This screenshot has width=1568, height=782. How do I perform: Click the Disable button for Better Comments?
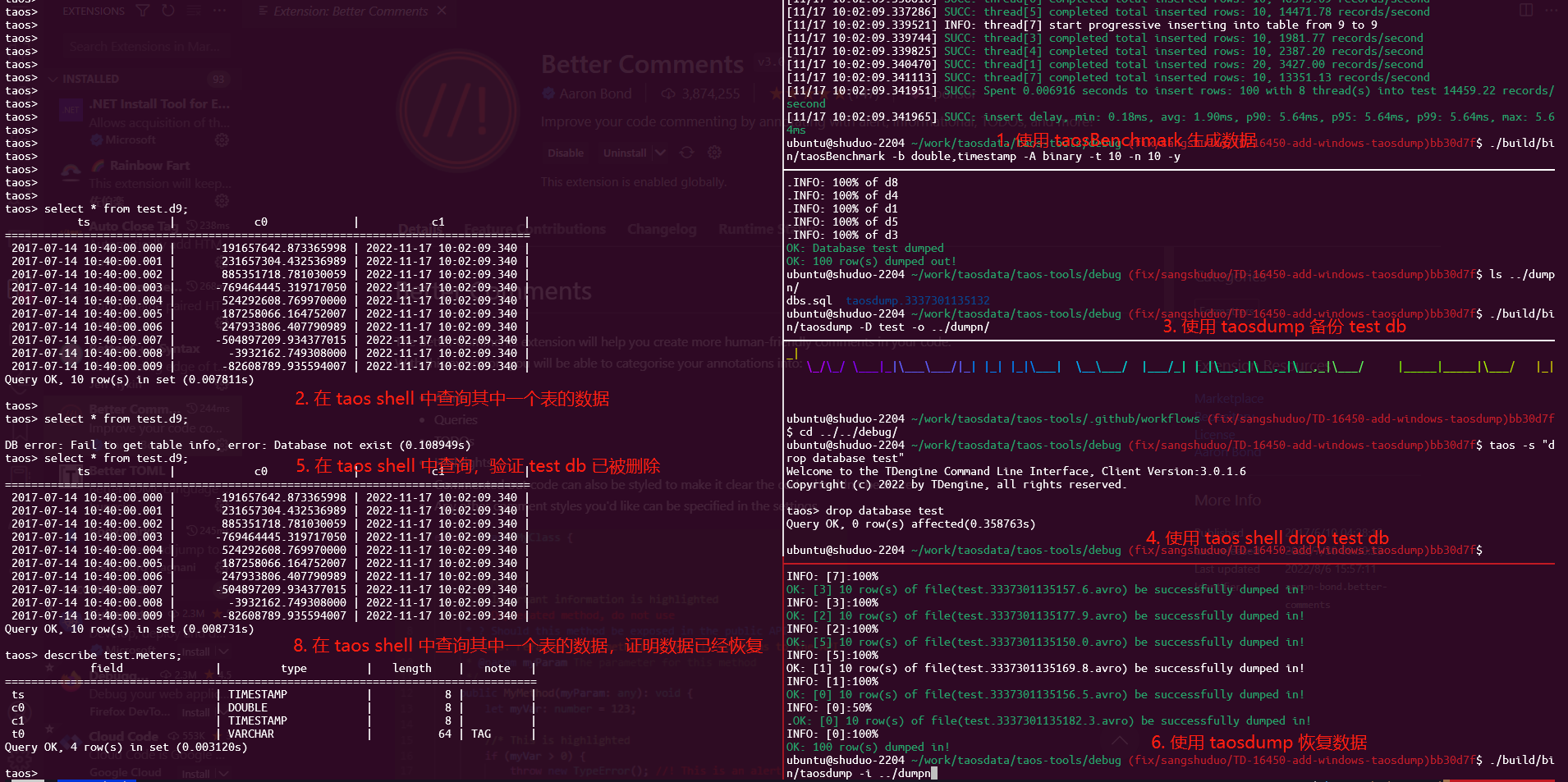[x=566, y=153]
